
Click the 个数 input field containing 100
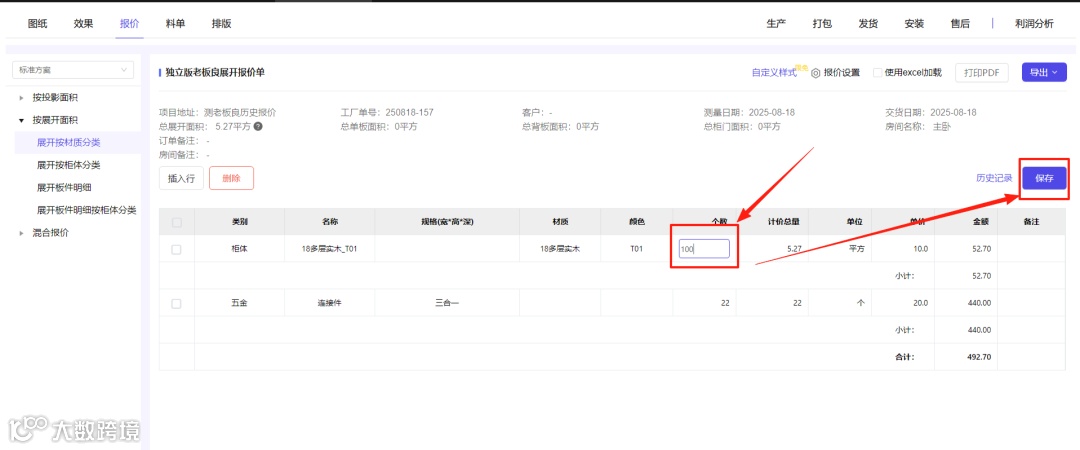pos(704,249)
